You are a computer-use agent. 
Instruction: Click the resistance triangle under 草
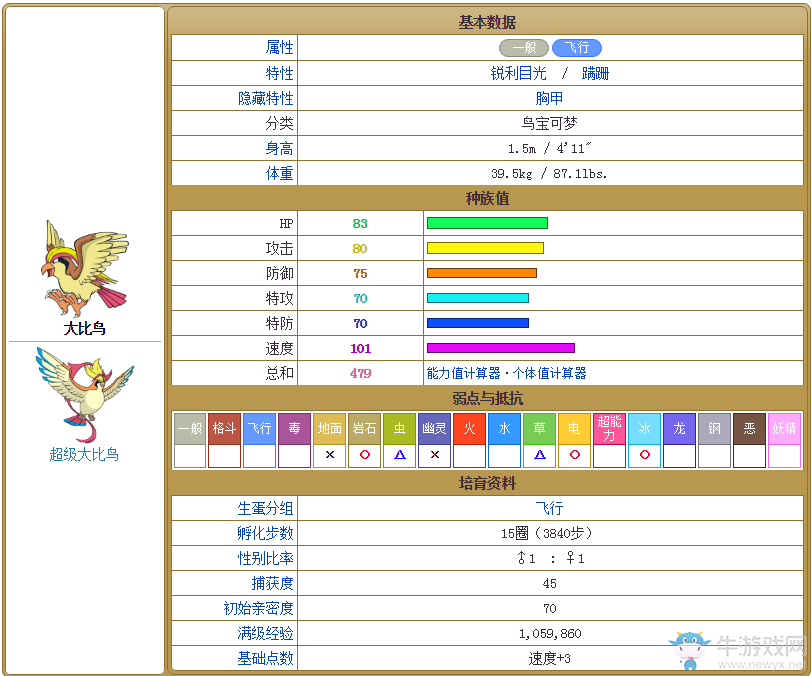540,454
